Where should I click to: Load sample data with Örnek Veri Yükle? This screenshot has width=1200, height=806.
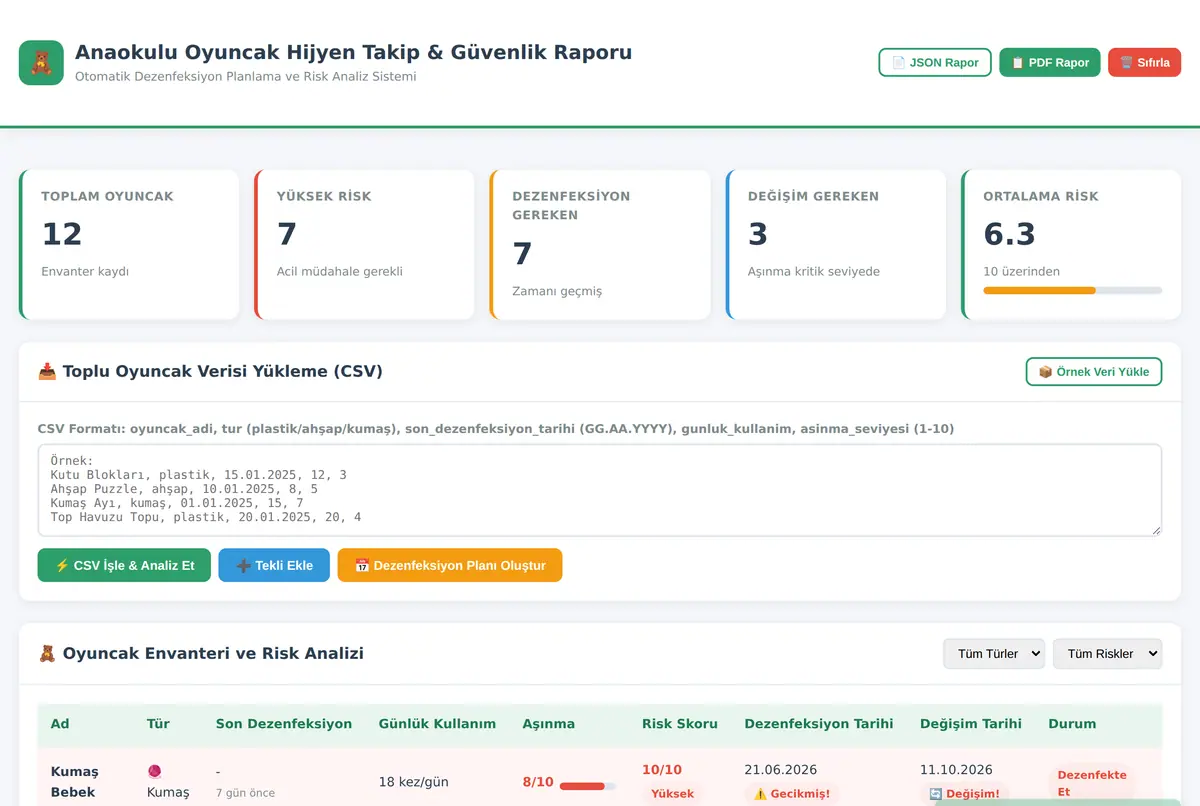coord(1094,371)
